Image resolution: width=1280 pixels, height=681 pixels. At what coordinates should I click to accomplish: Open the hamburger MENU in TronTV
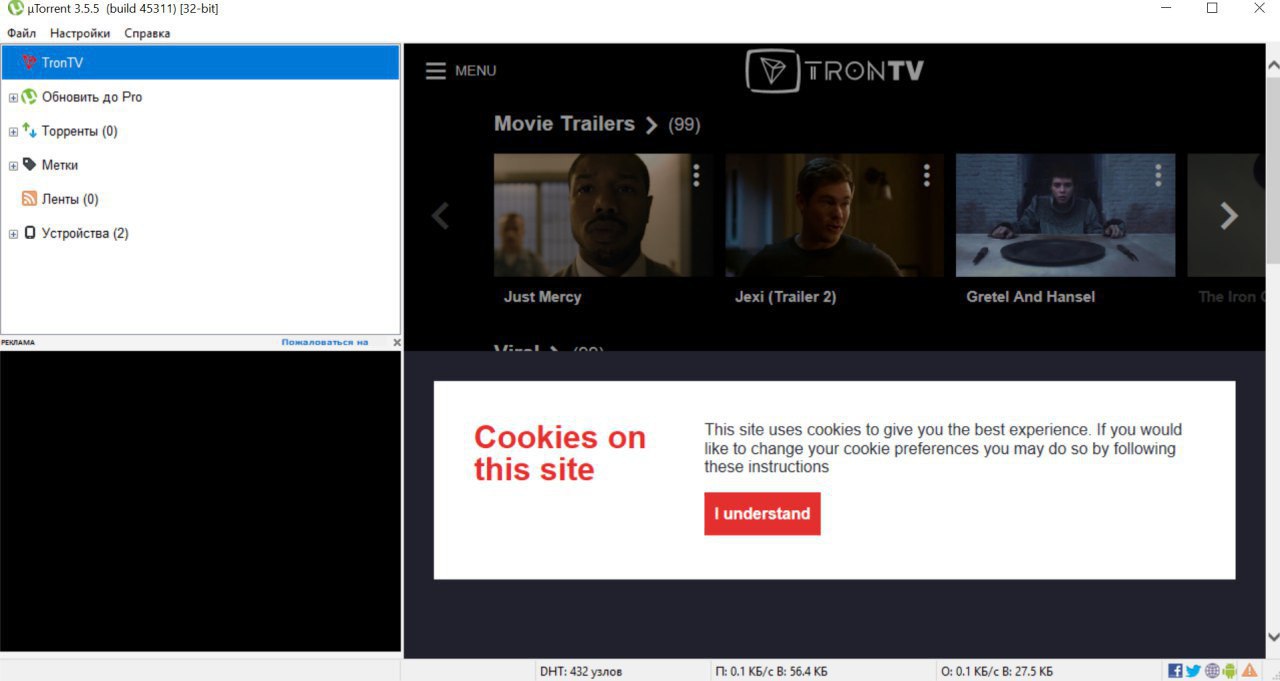click(x=460, y=71)
